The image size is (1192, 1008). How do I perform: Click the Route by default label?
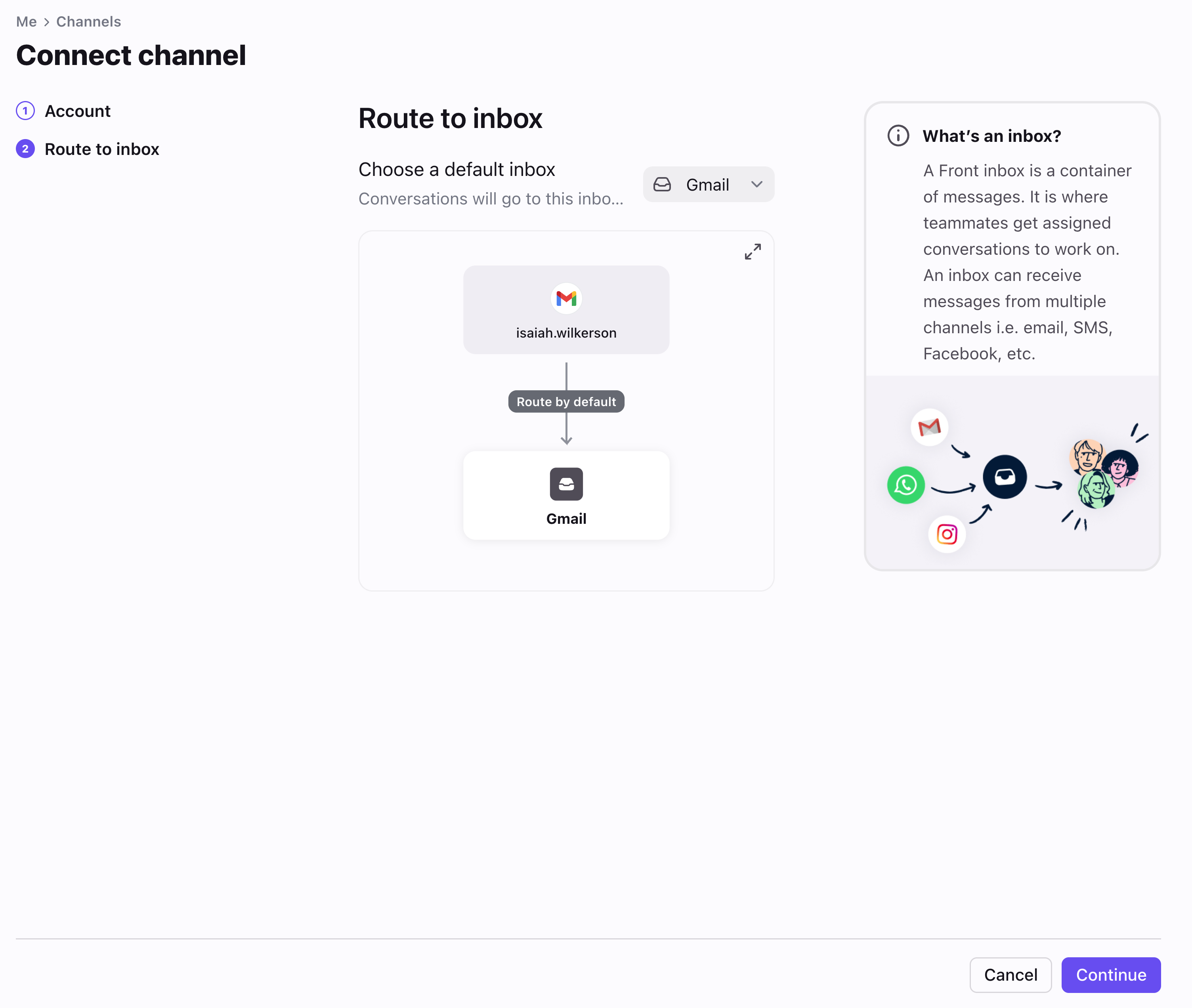[x=566, y=402]
